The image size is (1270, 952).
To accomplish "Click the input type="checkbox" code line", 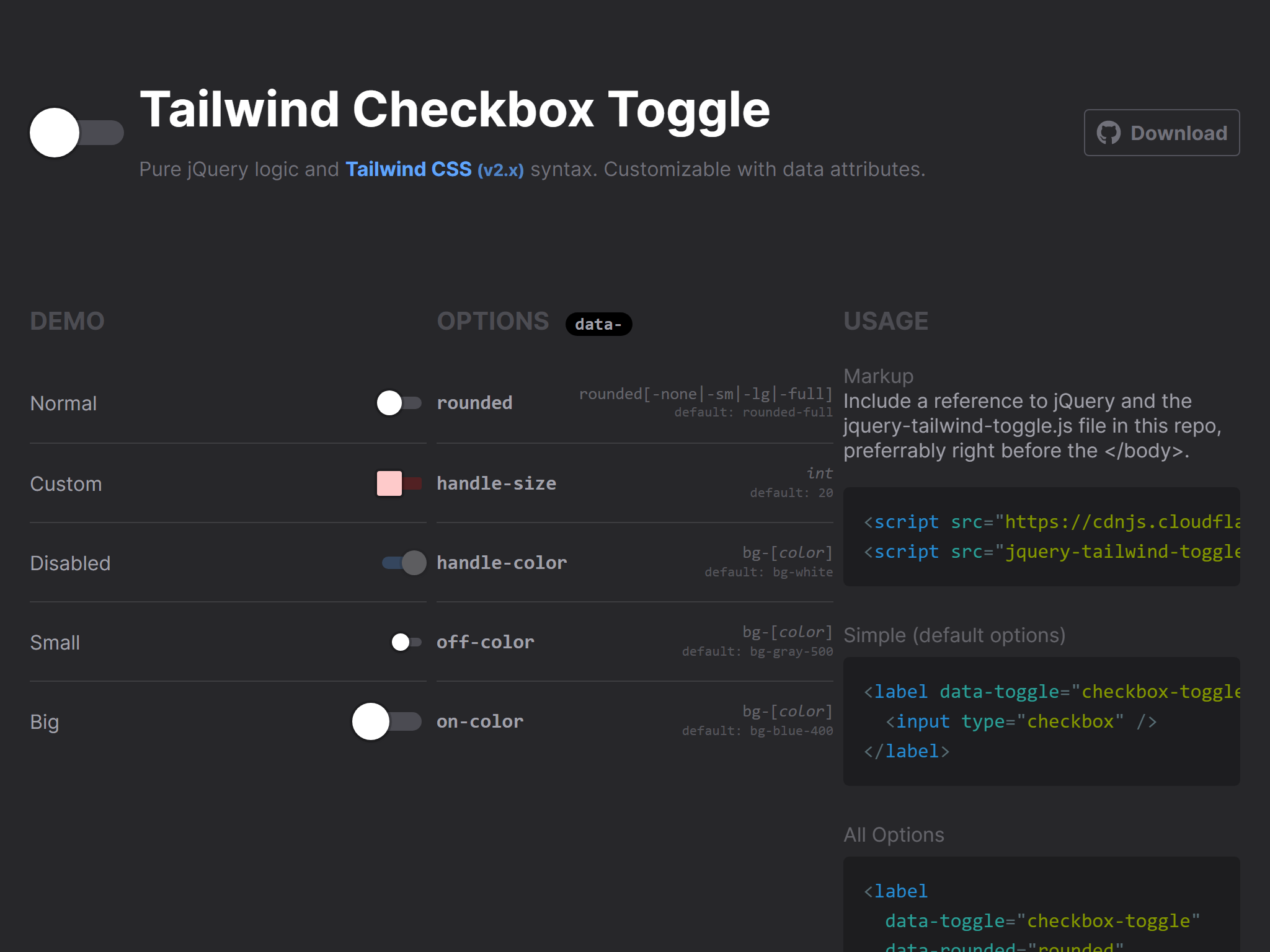I will pos(1021,721).
